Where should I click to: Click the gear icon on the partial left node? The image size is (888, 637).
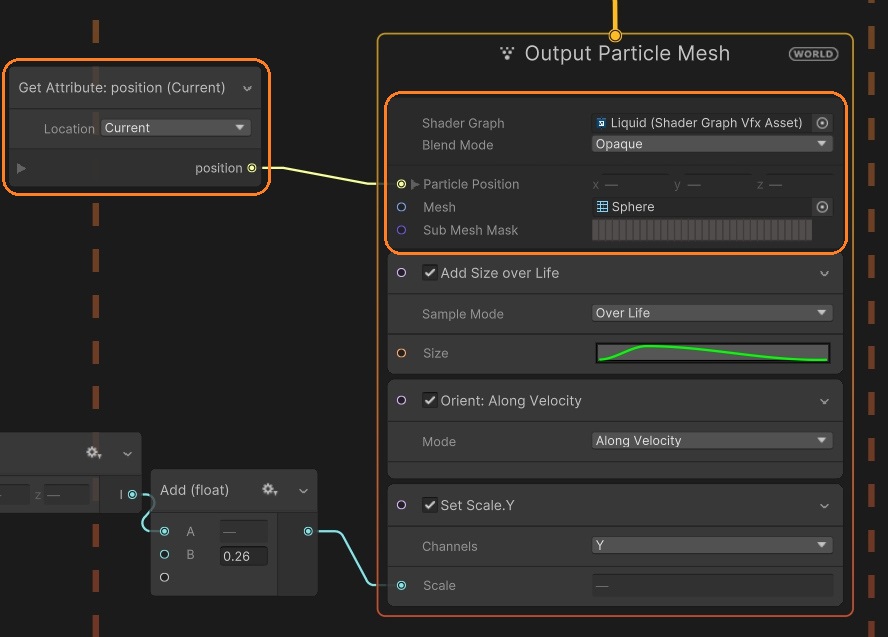click(94, 453)
